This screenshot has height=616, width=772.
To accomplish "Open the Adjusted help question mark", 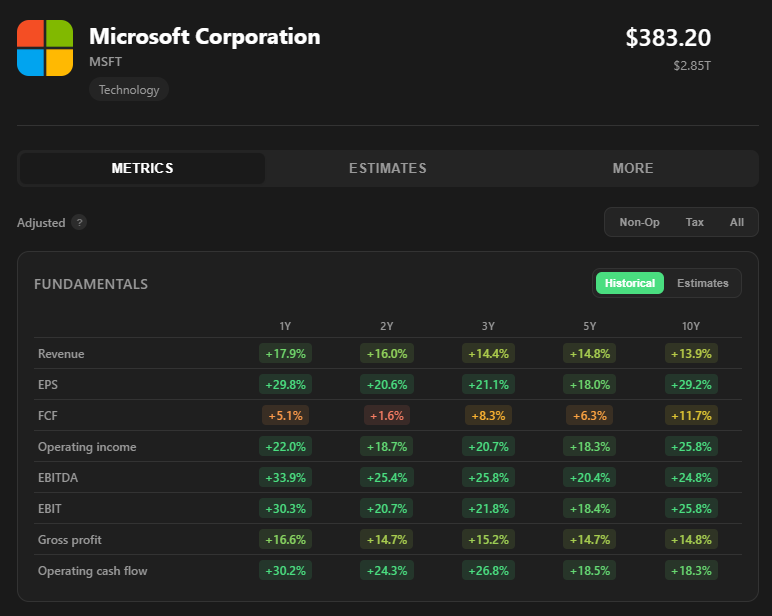I will coord(79,223).
